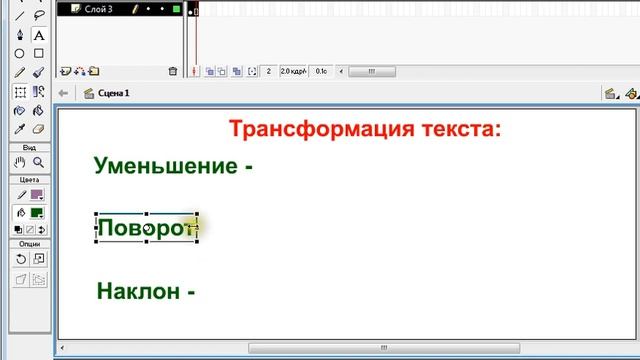Click the current frame number field

pyautogui.click(x=269, y=71)
